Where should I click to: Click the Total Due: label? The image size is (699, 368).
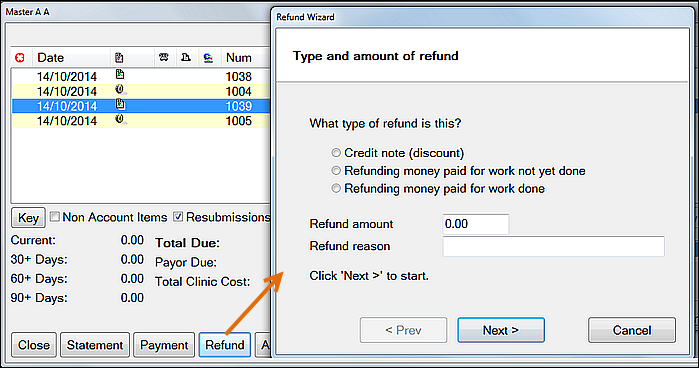(187, 243)
